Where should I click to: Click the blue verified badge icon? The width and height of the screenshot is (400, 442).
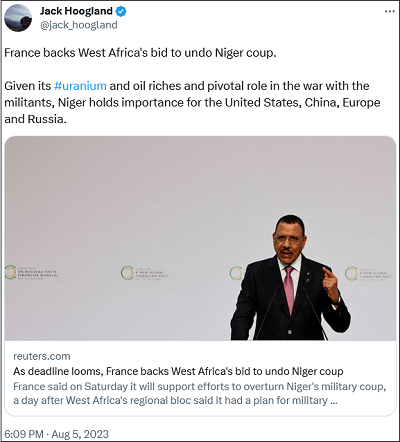[121, 12]
